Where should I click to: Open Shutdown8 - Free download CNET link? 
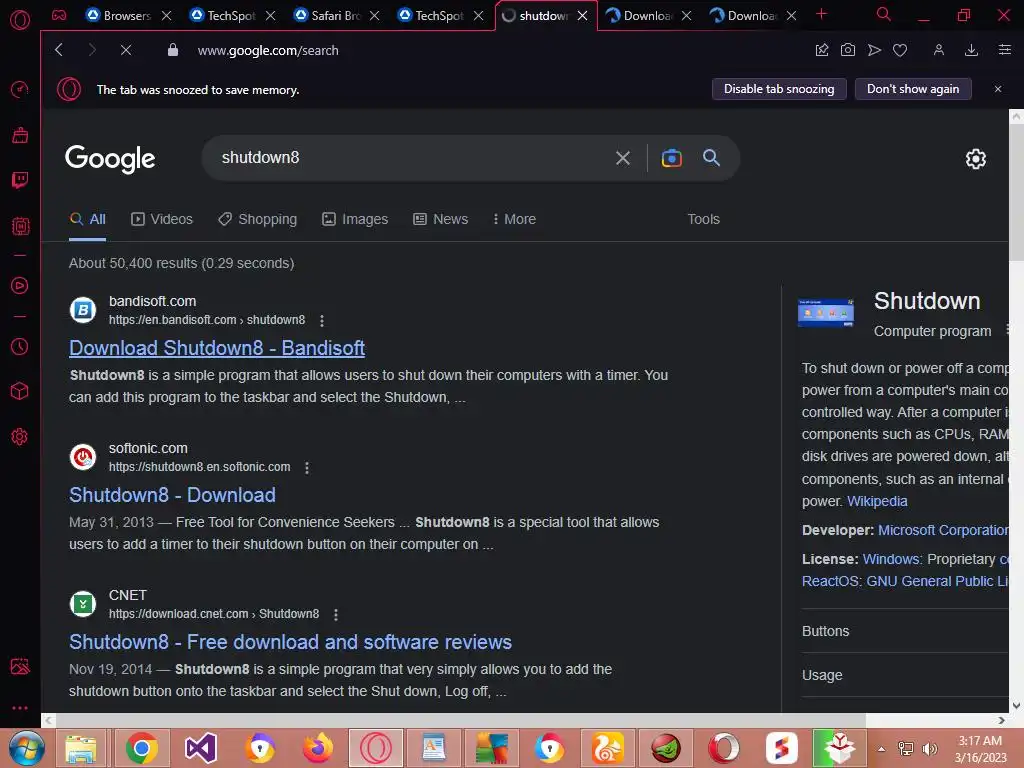tap(291, 642)
